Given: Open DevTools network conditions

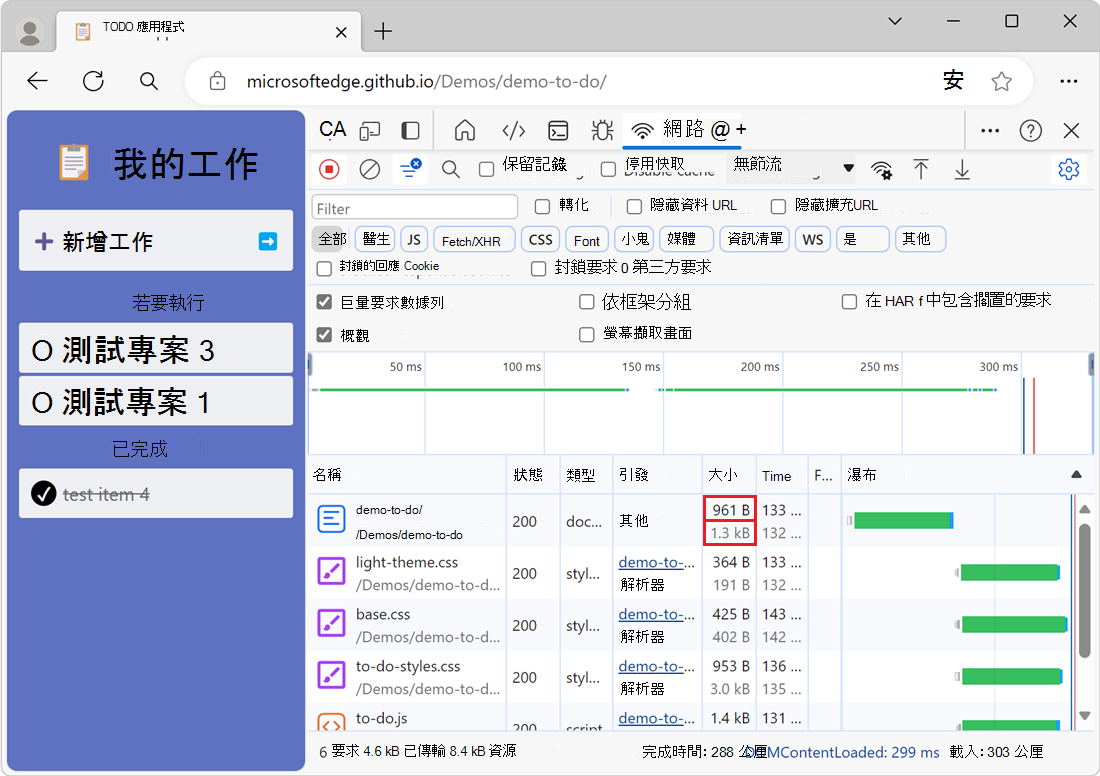Looking at the screenshot, I should (882, 169).
